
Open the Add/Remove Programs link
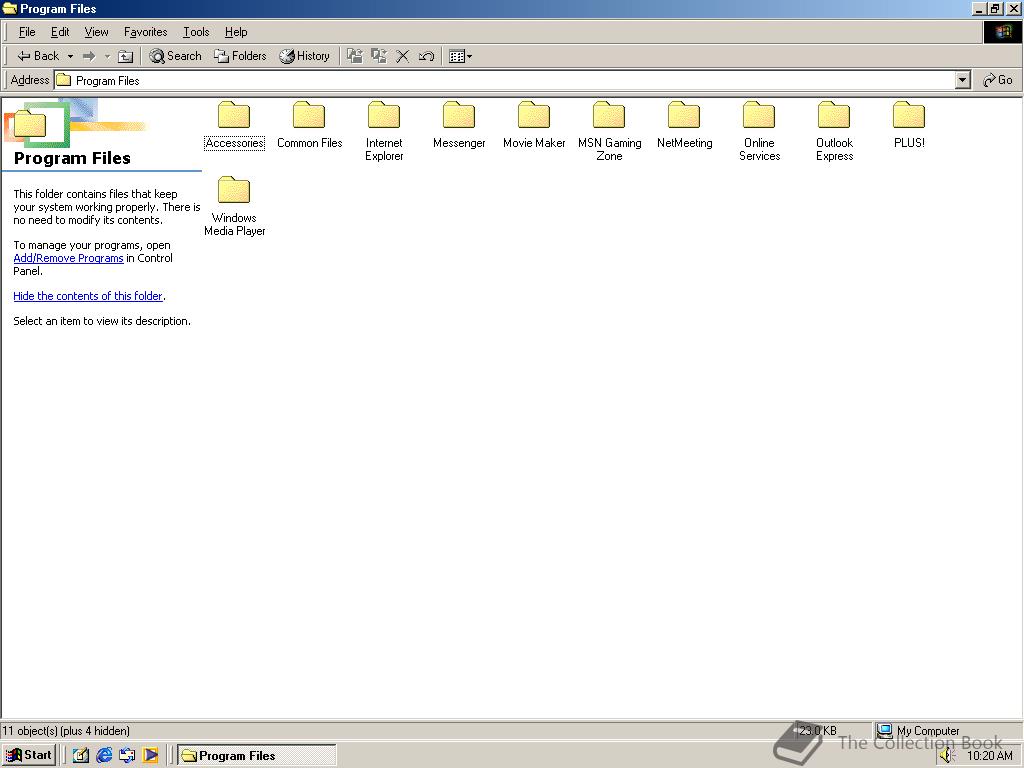69,258
